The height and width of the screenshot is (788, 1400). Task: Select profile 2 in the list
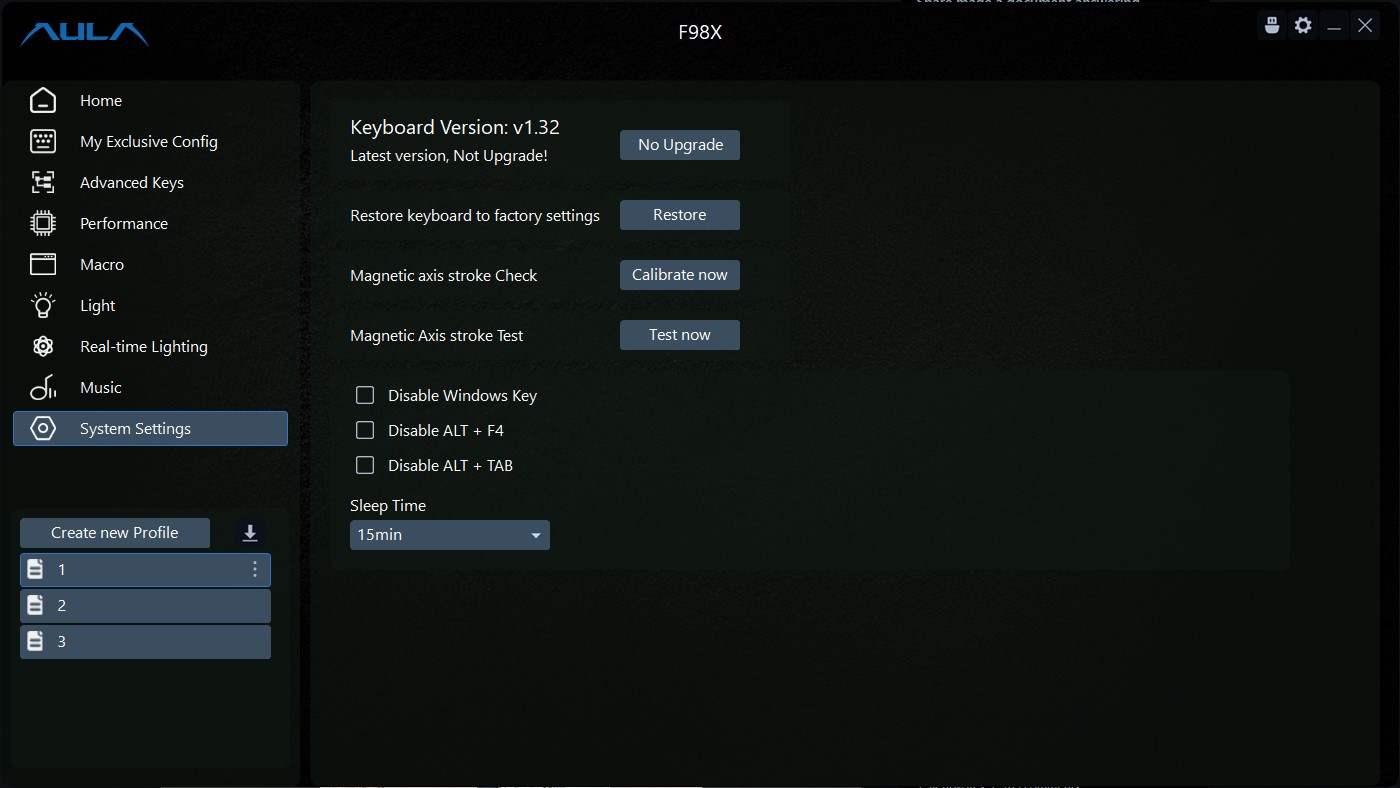[x=145, y=606]
